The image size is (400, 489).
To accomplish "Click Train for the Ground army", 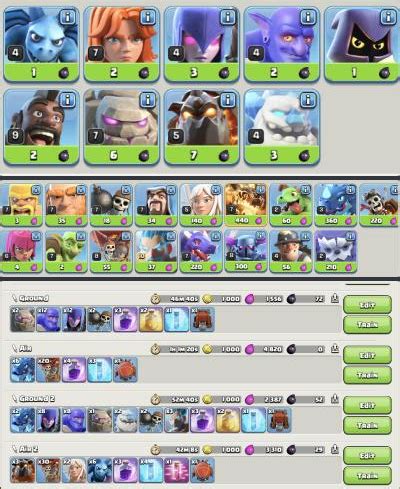I will coord(367,324).
